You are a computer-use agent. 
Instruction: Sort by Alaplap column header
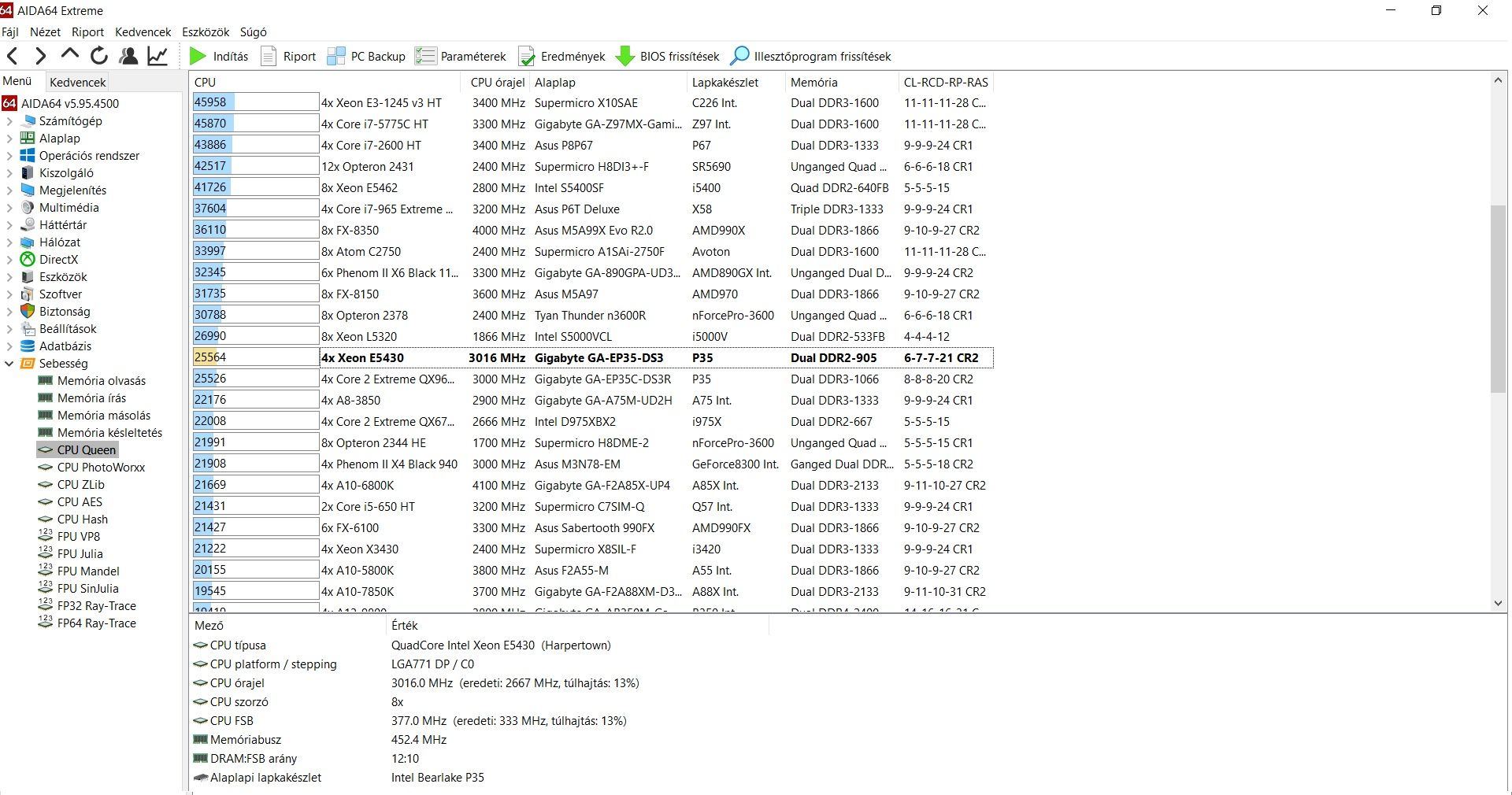608,82
